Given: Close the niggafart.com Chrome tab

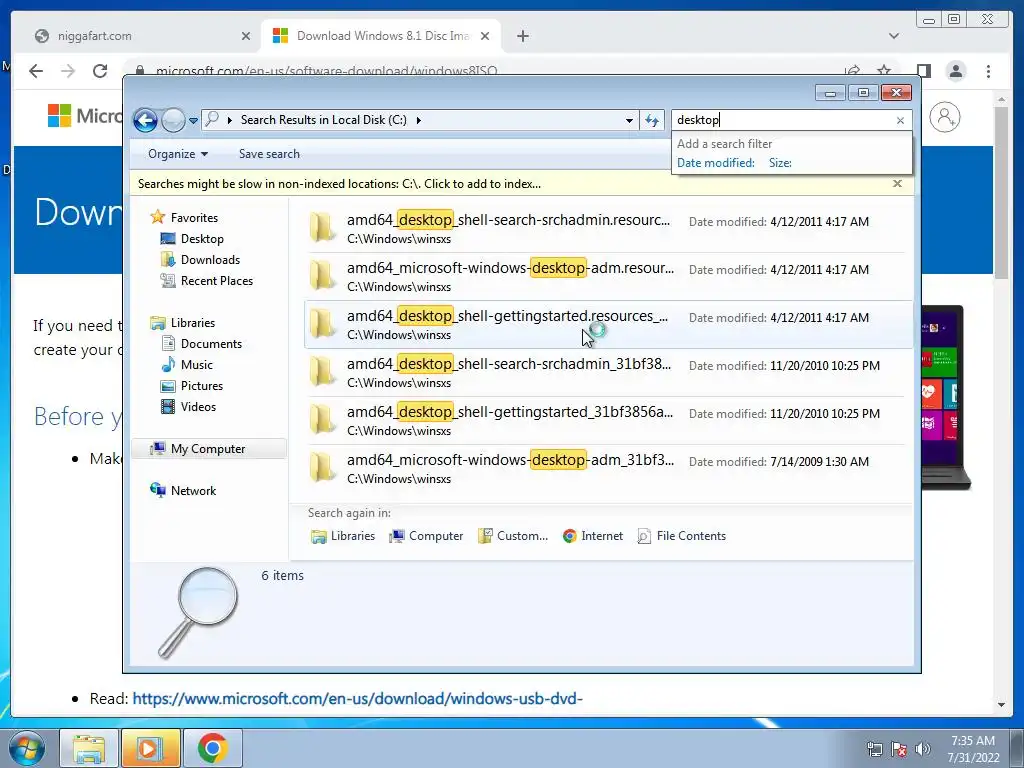Looking at the screenshot, I should point(246,37).
